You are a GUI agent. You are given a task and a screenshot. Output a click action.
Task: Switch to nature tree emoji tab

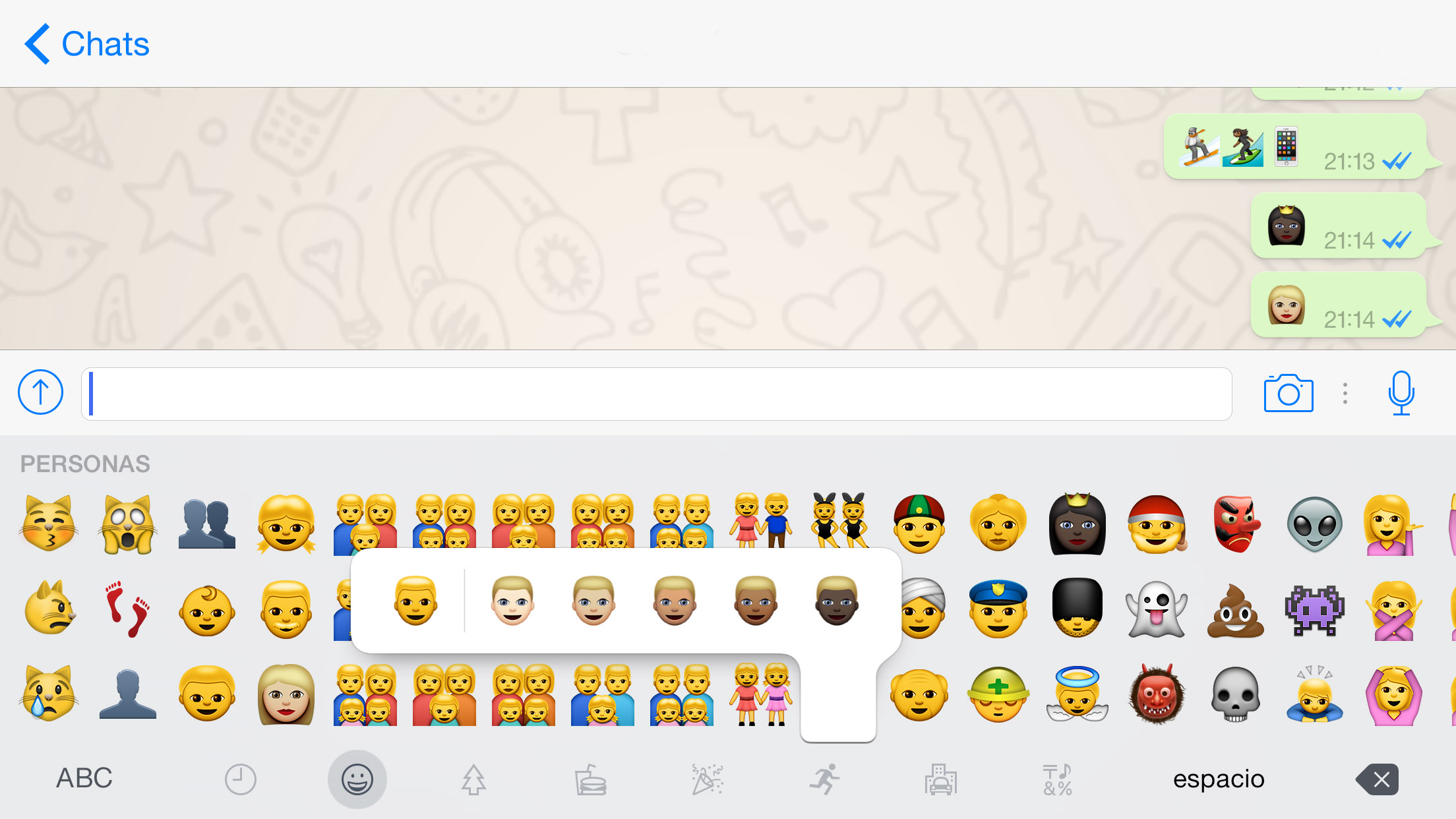[473, 779]
